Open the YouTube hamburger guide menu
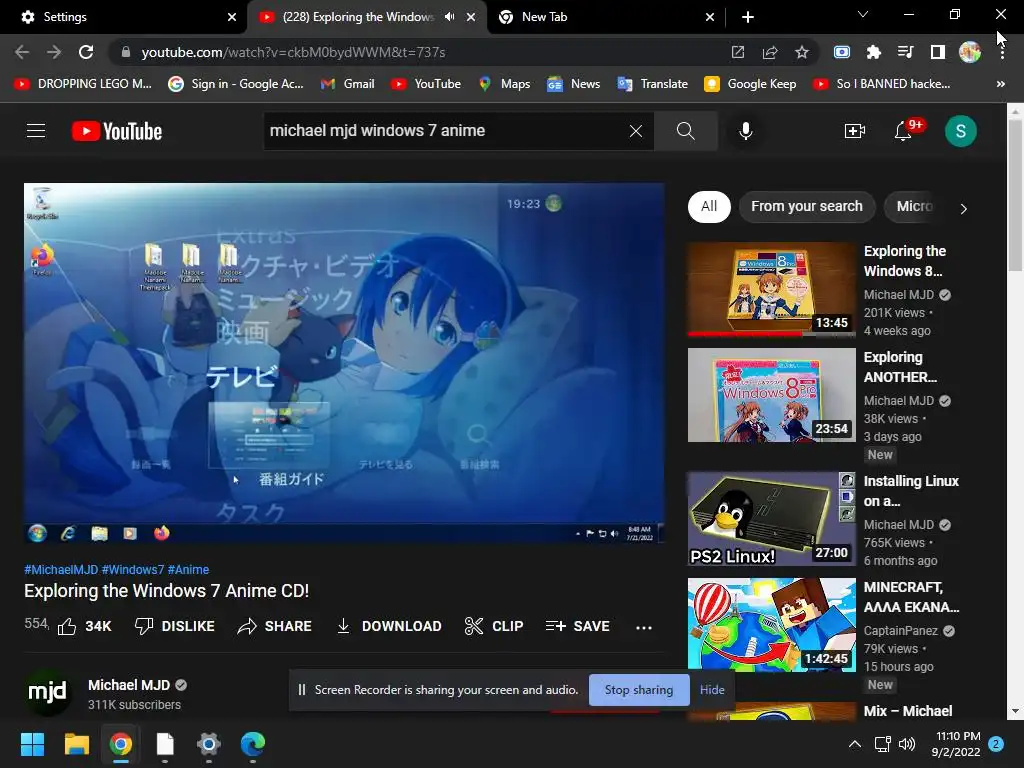Viewport: 1024px width, 768px height. [x=36, y=131]
